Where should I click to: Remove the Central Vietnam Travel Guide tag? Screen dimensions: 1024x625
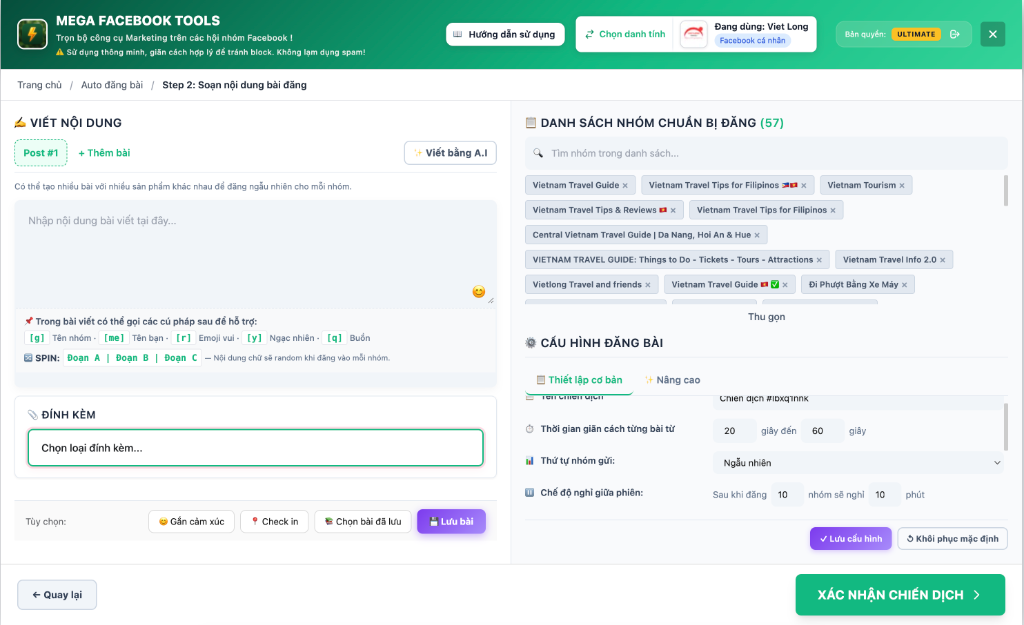pyautogui.click(x=757, y=235)
